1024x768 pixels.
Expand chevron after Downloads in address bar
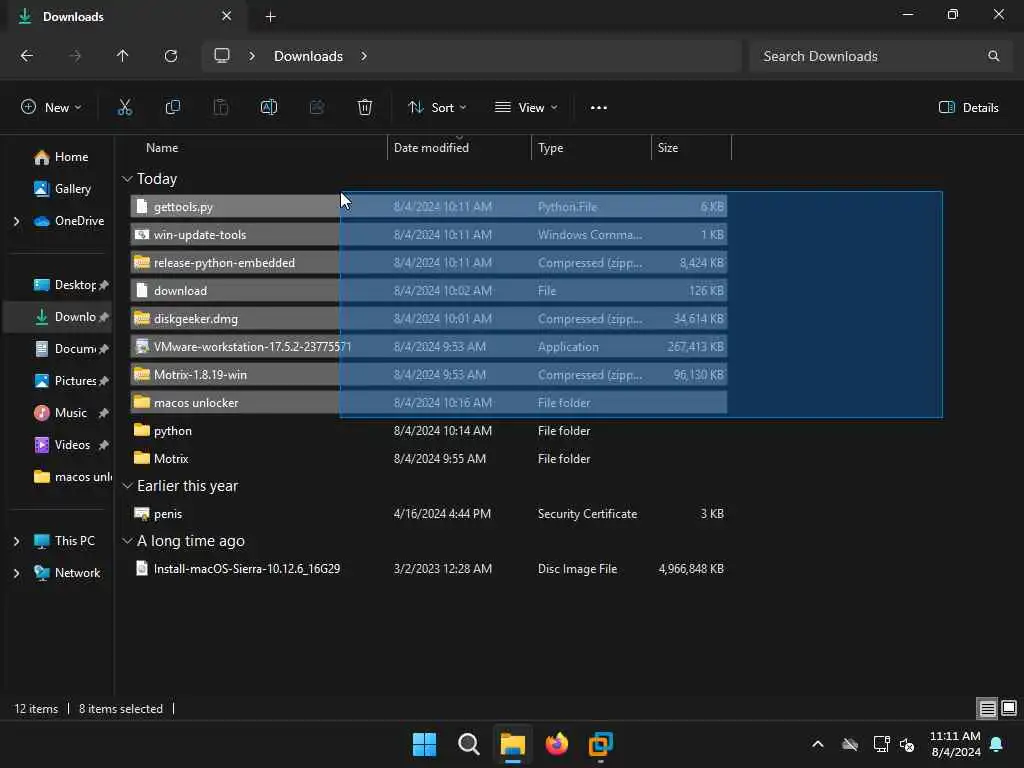pos(364,56)
